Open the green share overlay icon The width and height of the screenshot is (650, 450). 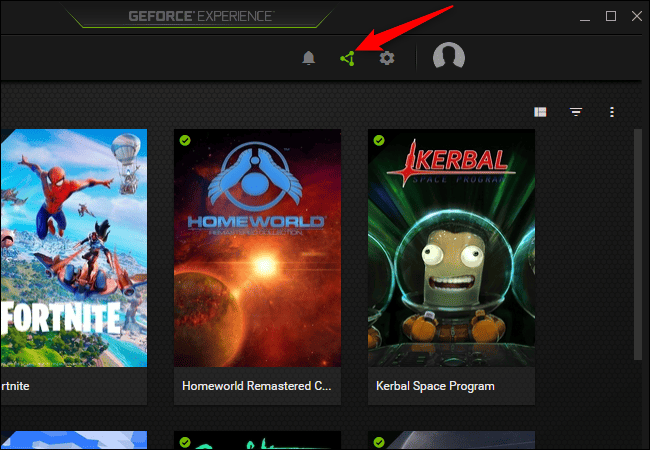347,58
